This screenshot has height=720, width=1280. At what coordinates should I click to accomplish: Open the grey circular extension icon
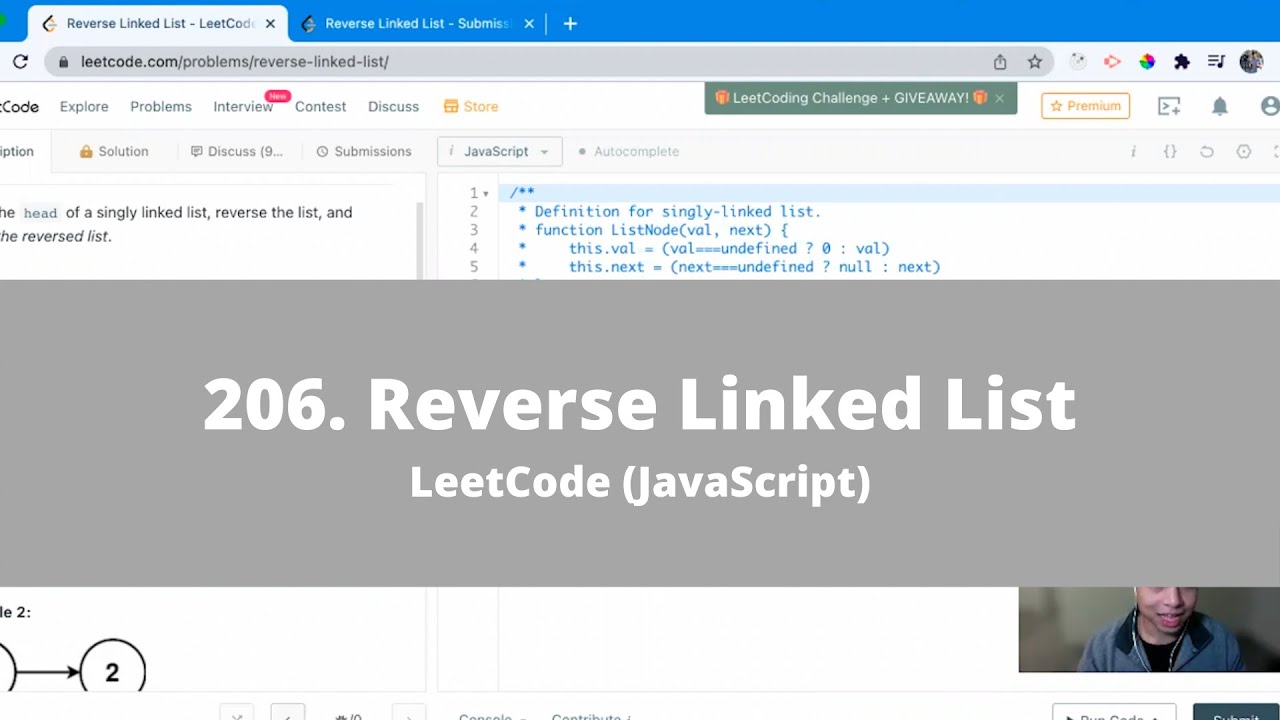tap(1077, 62)
